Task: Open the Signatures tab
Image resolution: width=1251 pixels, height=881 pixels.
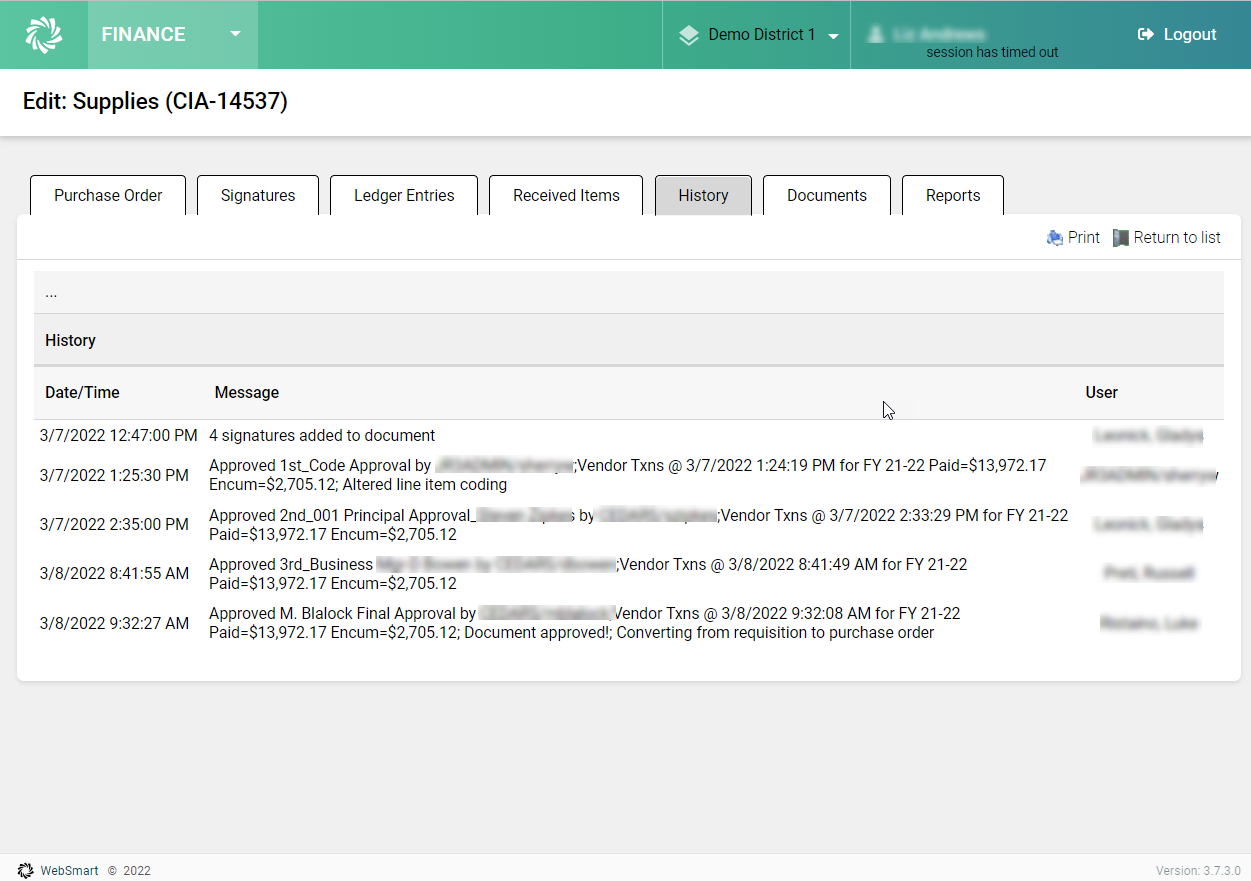Action: [258, 195]
